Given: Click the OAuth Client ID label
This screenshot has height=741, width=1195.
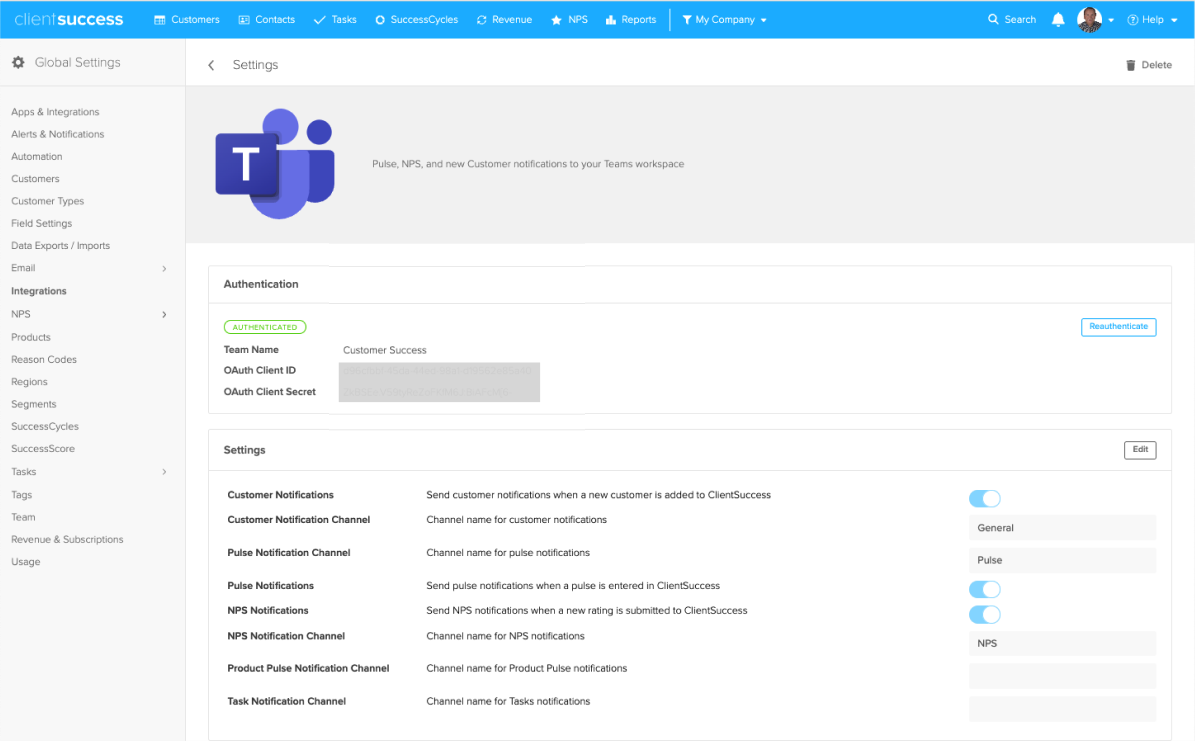Looking at the screenshot, I should point(259,370).
